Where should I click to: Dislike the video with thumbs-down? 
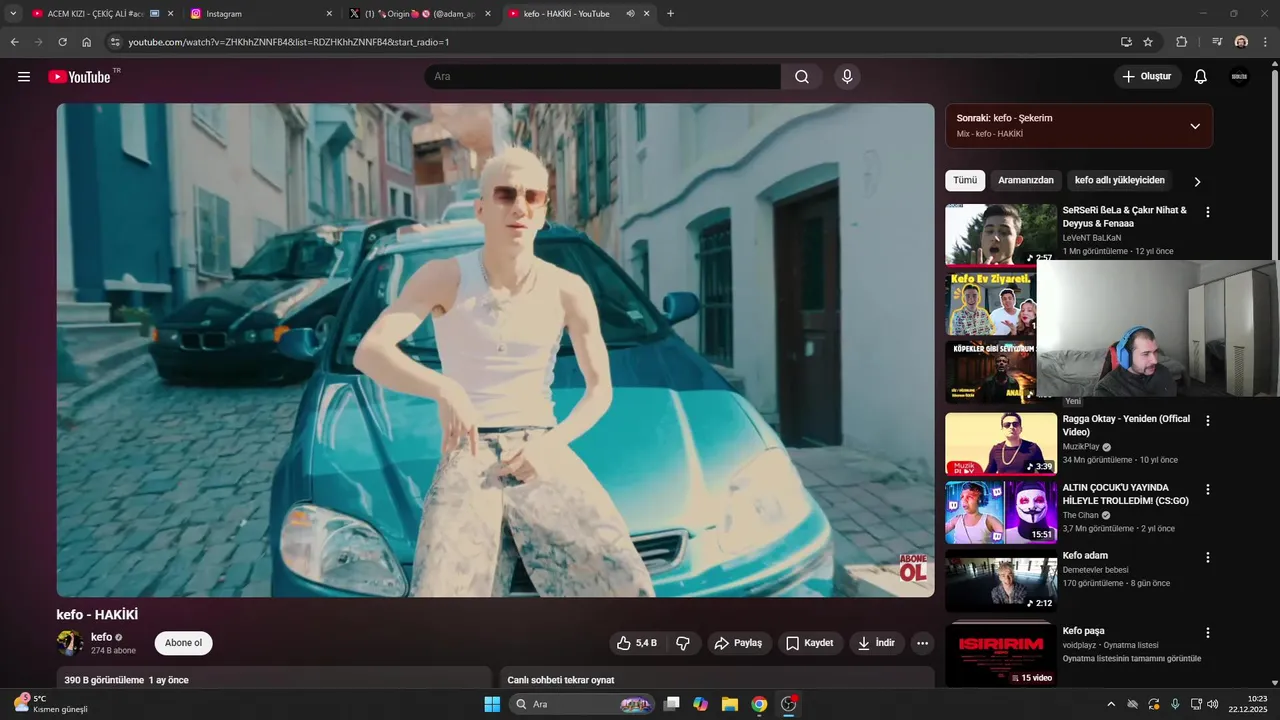click(683, 643)
